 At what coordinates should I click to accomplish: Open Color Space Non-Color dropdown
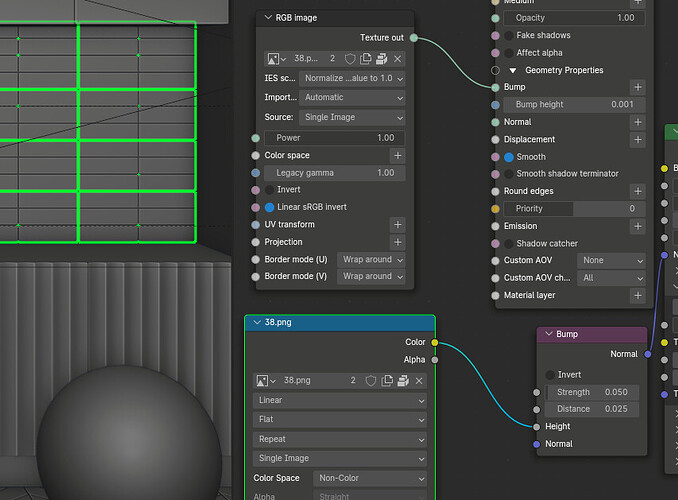(x=370, y=478)
